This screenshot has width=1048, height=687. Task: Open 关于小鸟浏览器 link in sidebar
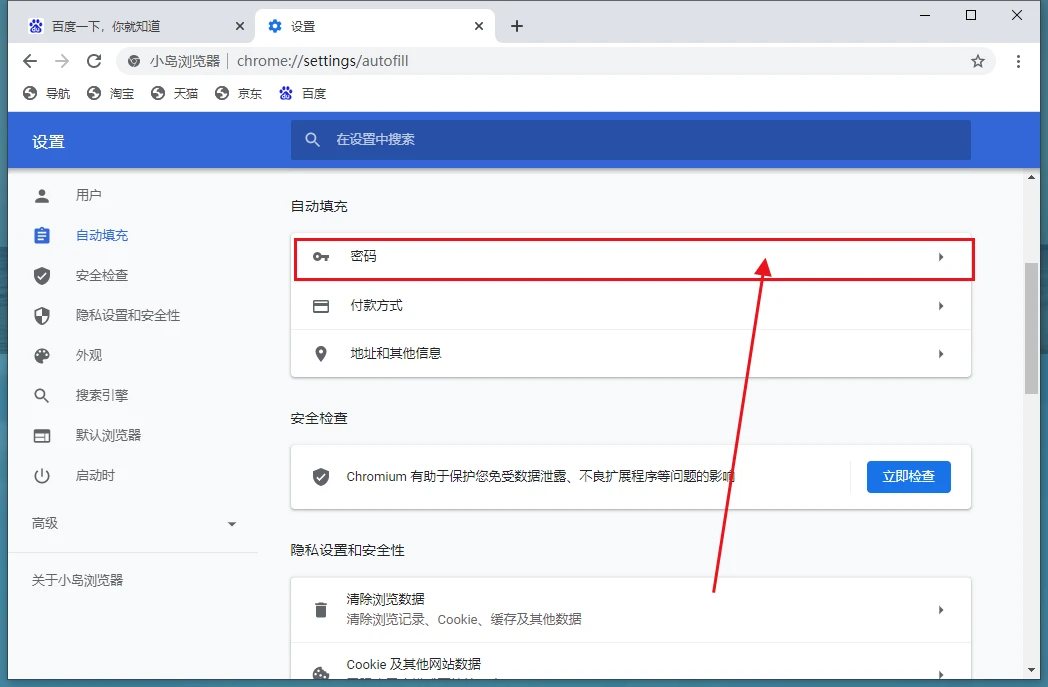click(x=77, y=580)
